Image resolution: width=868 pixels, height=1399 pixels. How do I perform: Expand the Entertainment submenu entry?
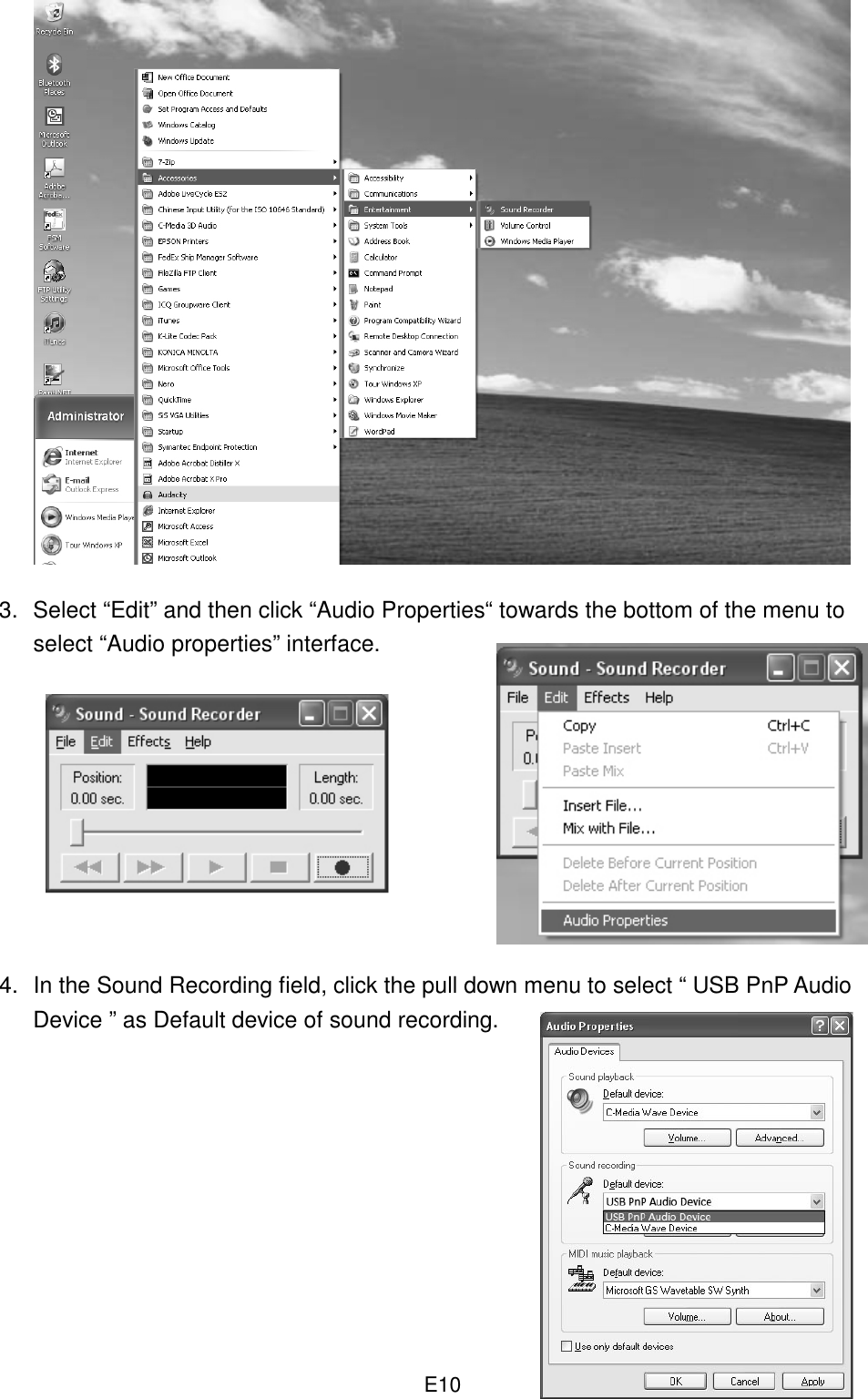pyautogui.click(x=411, y=209)
